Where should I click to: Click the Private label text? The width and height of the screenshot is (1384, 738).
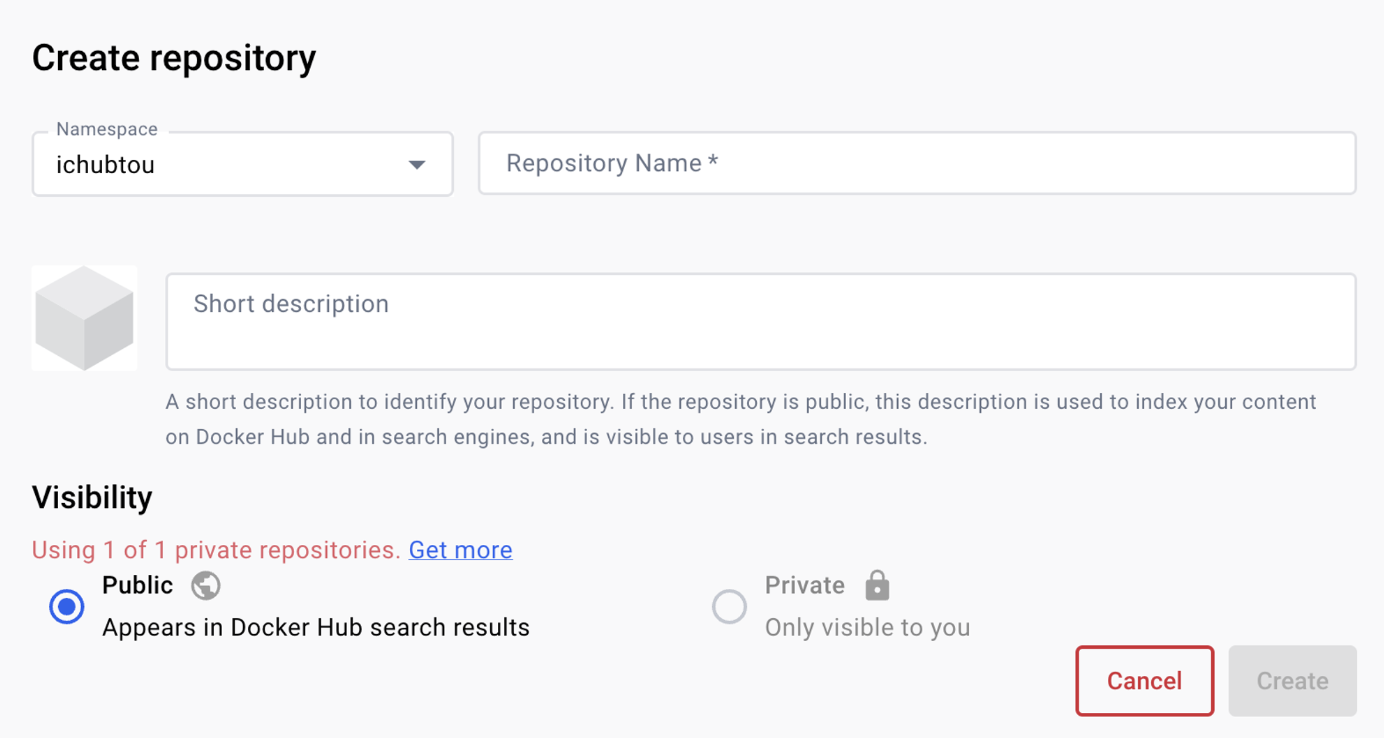pos(805,585)
